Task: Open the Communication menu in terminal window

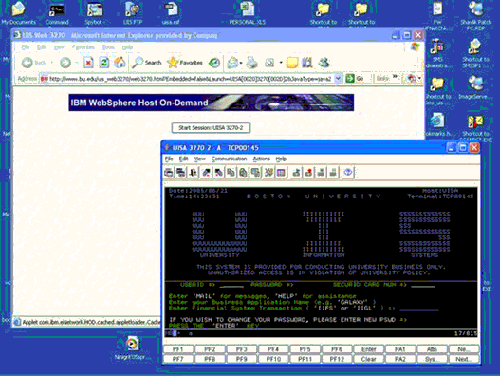Action: point(229,159)
